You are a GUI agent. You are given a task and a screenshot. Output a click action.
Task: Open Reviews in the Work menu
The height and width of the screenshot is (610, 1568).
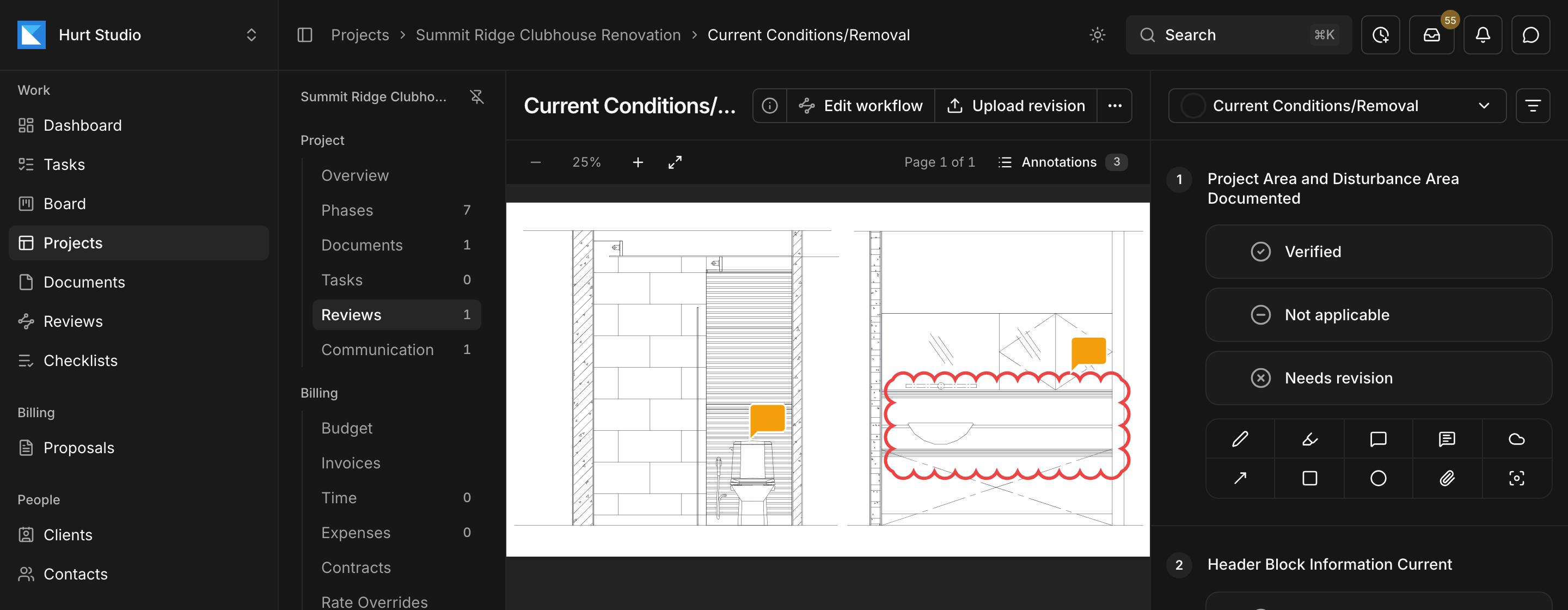[139, 321]
